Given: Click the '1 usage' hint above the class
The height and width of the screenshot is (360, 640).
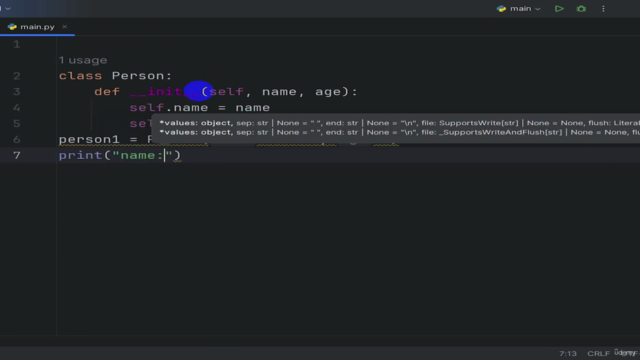Looking at the screenshot, I should (83, 60).
